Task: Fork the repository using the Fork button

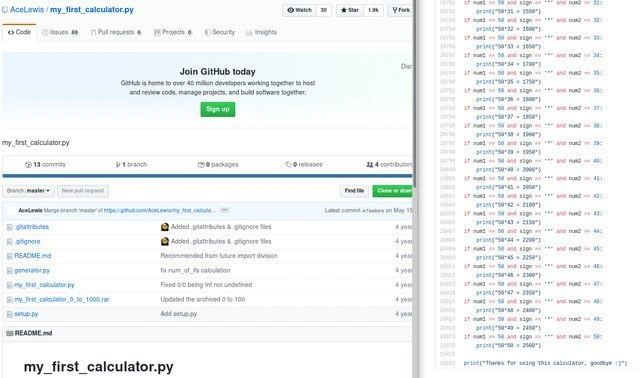Action: pyautogui.click(x=401, y=10)
